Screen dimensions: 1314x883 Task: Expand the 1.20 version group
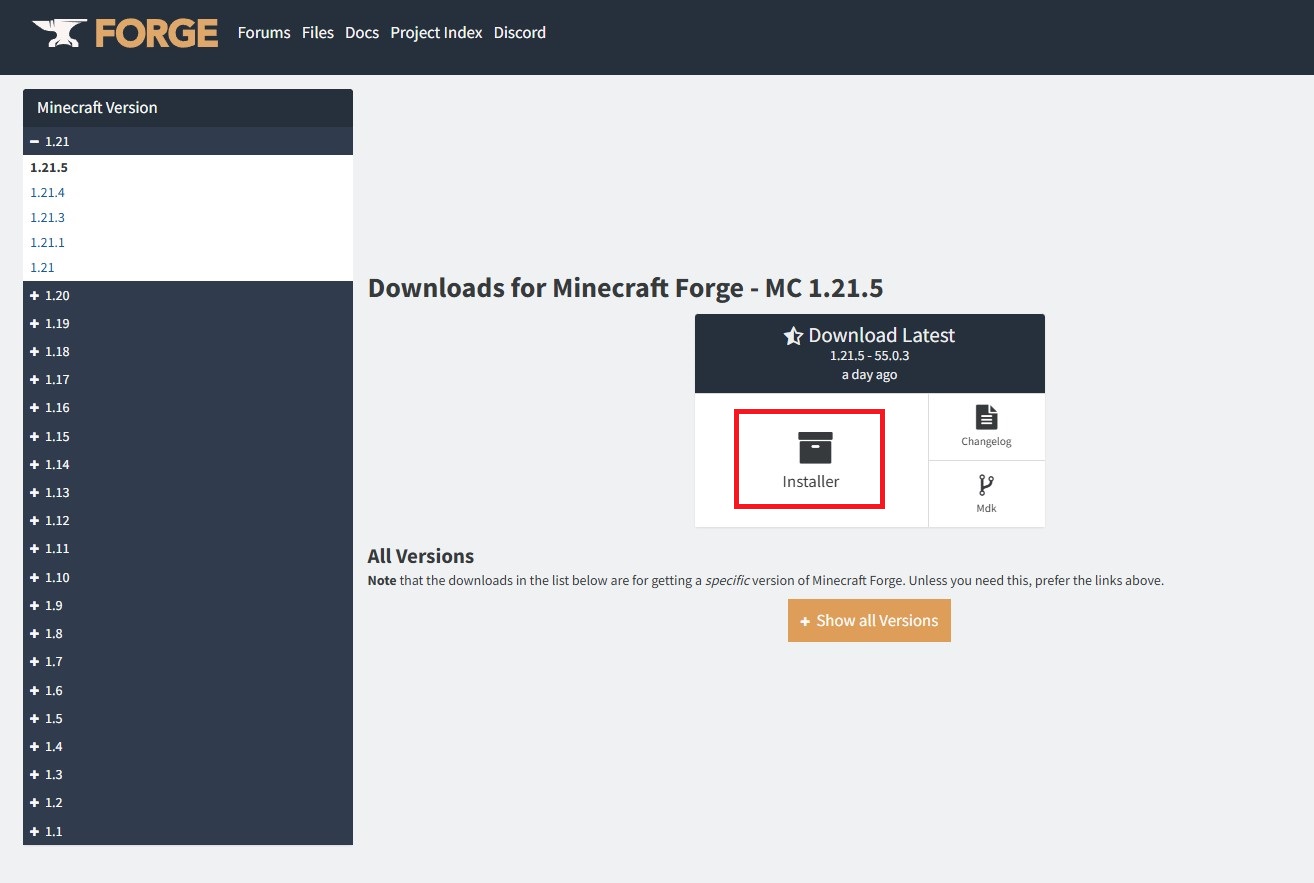[188, 295]
